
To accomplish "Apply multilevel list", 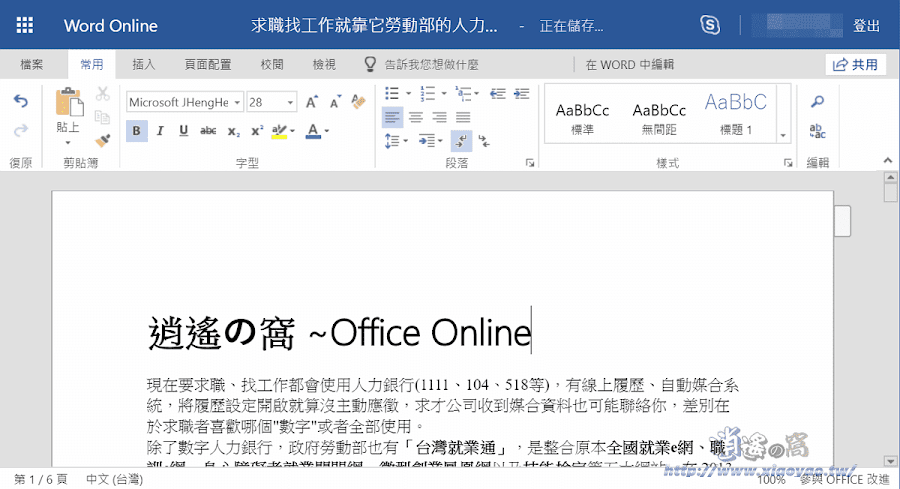I will coord(463,94).
